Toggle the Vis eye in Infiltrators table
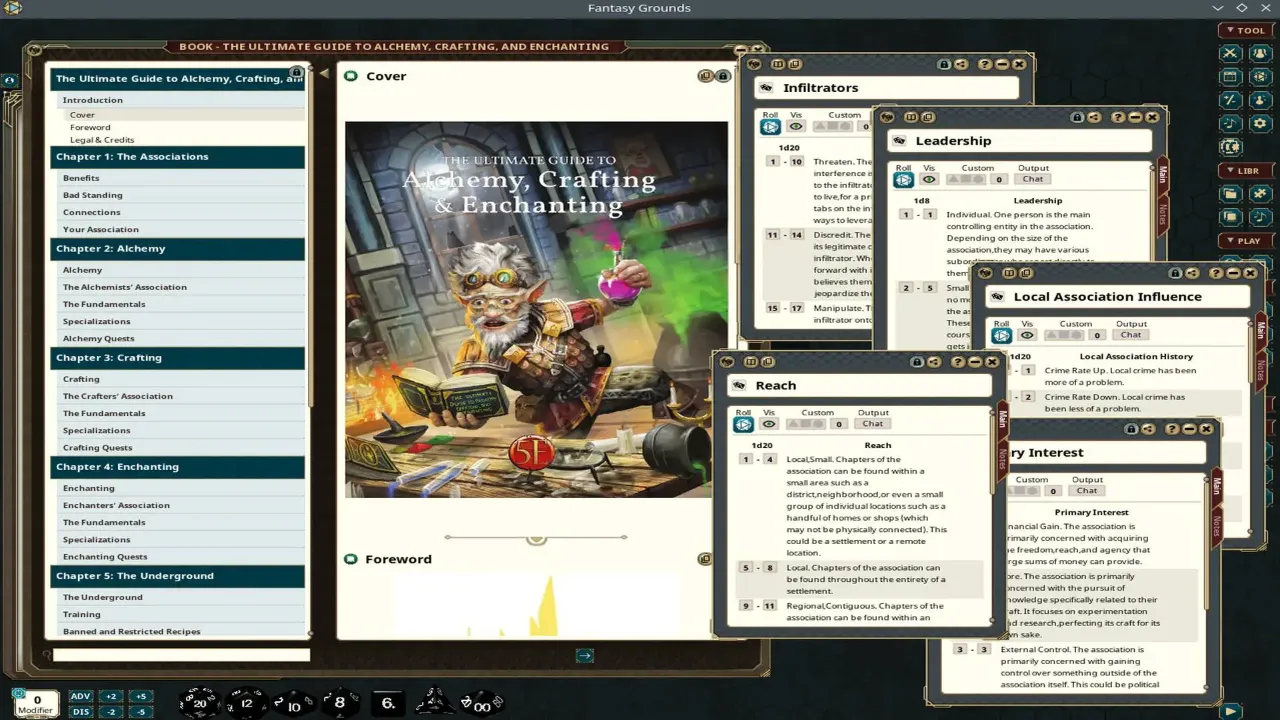 point(796,126)
